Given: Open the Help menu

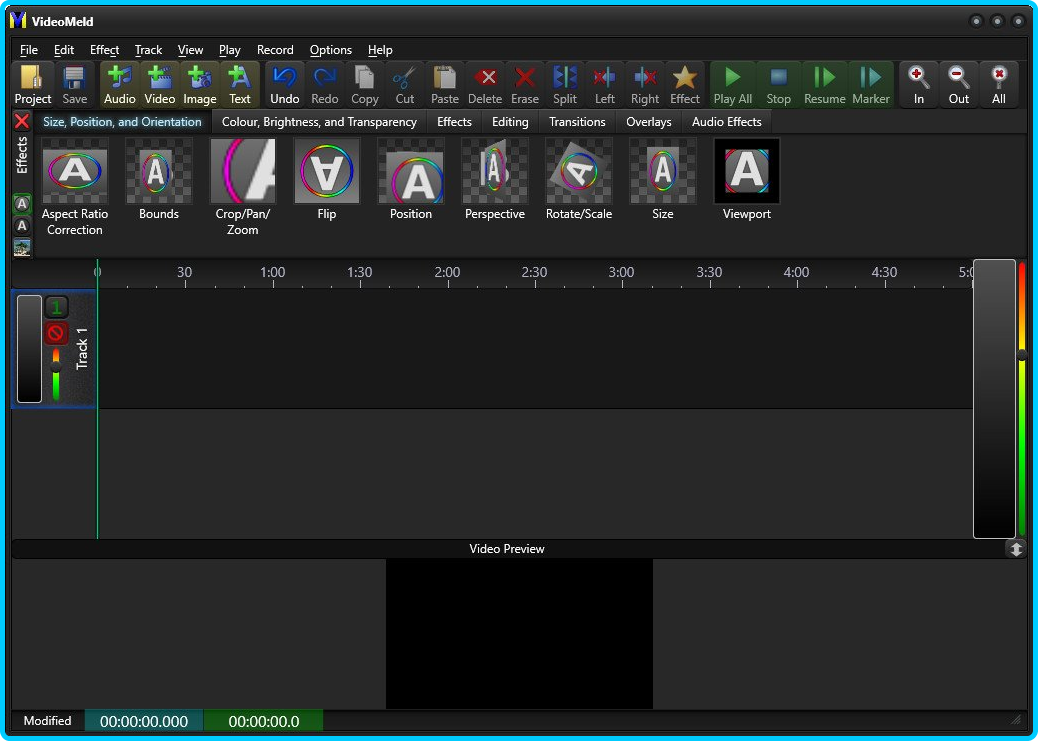Looking at the screenshot, I should [380, 50].
